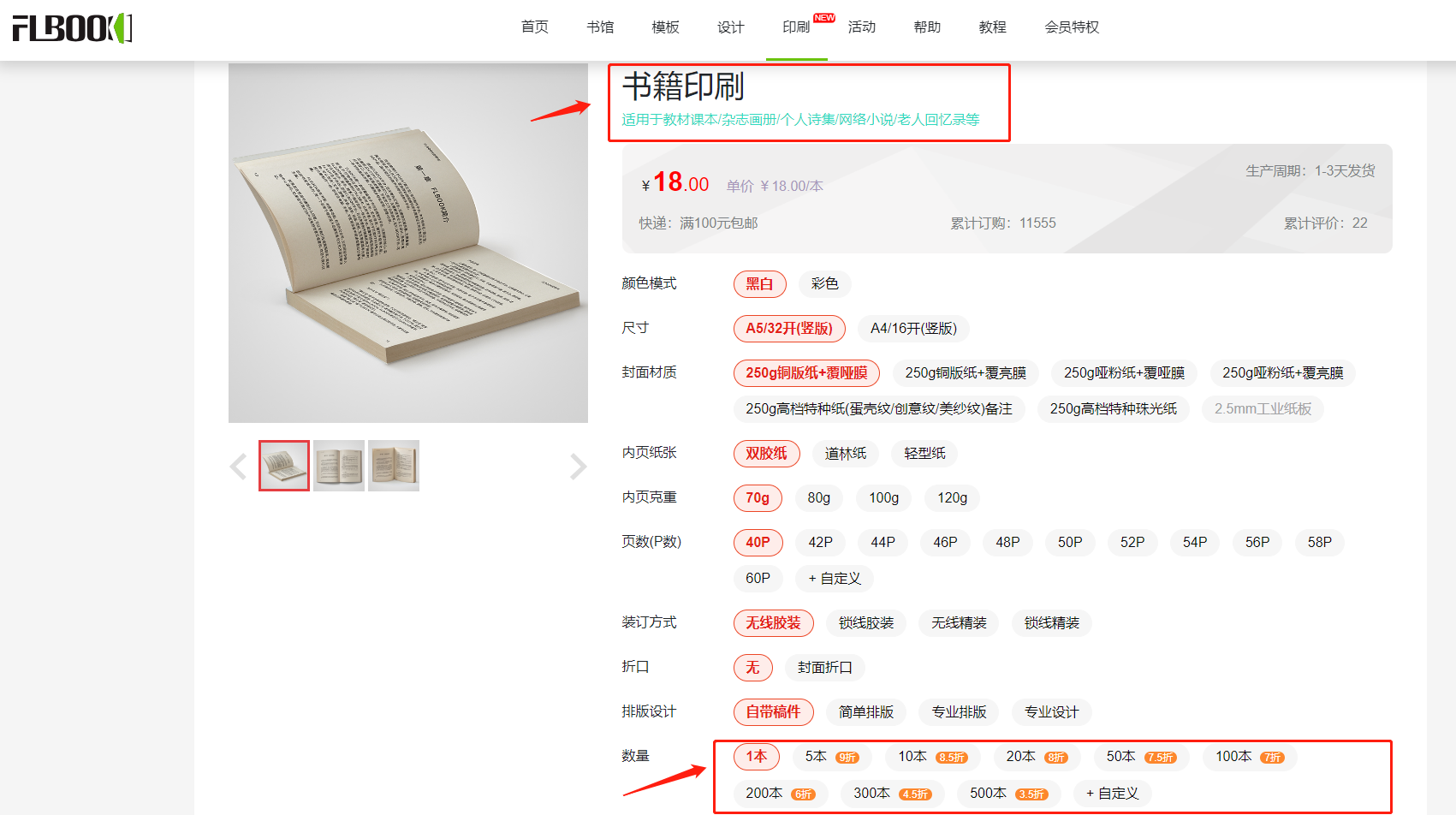Select the third book thumbnail

tap(394, 466)
